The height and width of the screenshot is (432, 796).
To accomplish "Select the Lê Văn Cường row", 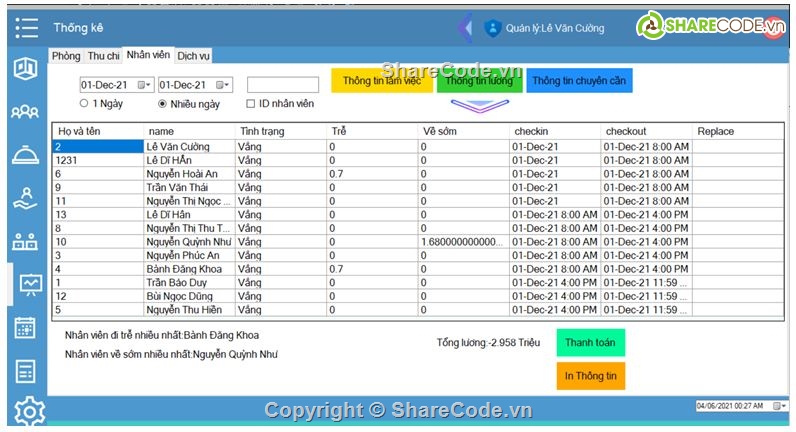I will 418,147.
